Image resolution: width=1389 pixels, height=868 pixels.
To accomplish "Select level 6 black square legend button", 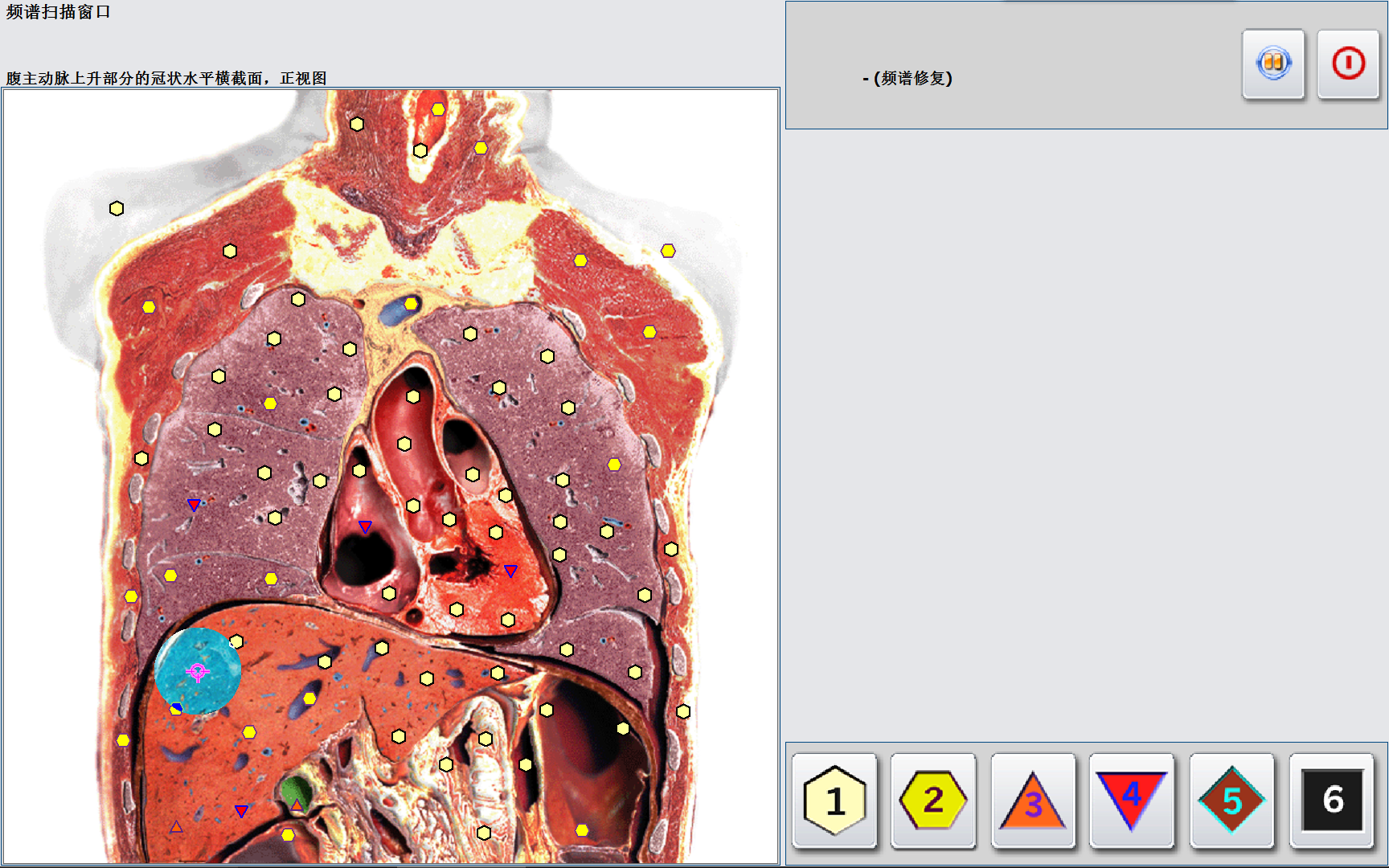I will pos(1332,800).
